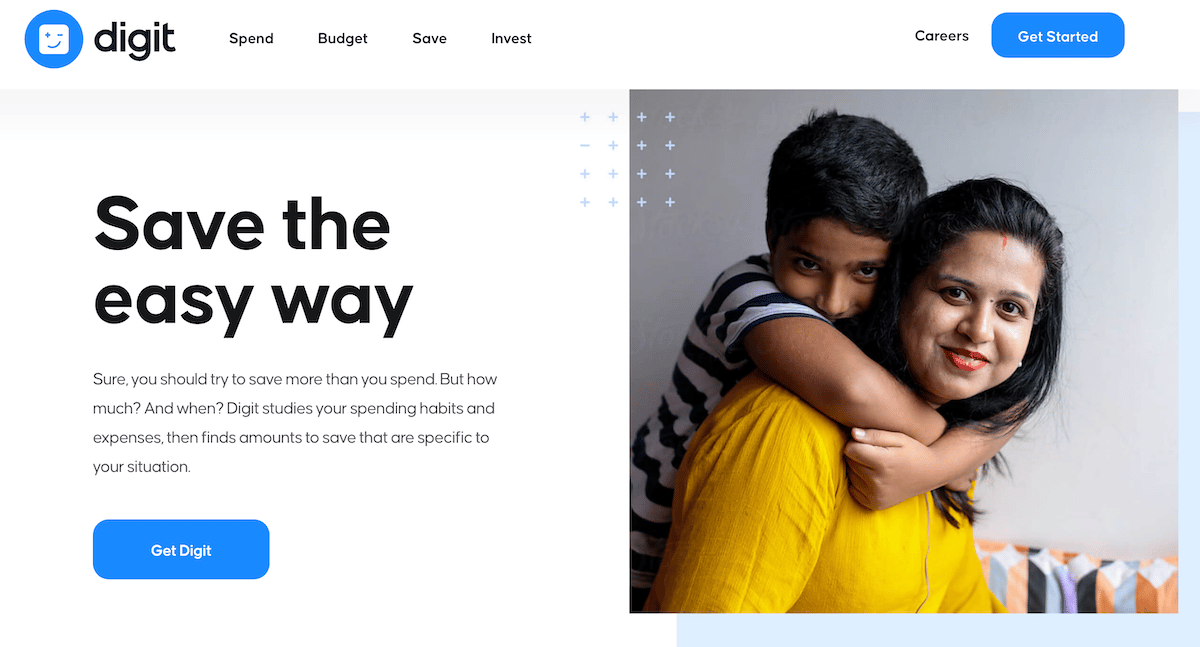Click the minus sign in the plus grid
This screenshot has width=1200, height=647.
point(585,146)
